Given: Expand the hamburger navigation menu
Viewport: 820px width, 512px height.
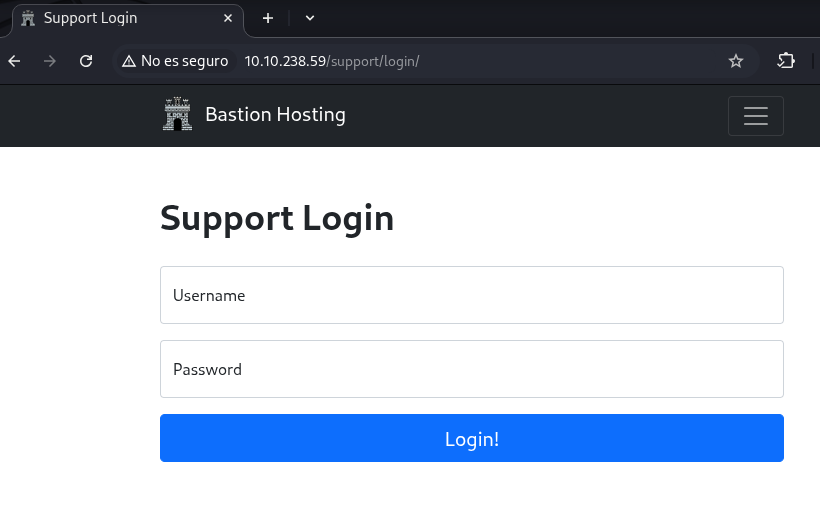Looking at the screenshot, I should click(x=756, y=116).
